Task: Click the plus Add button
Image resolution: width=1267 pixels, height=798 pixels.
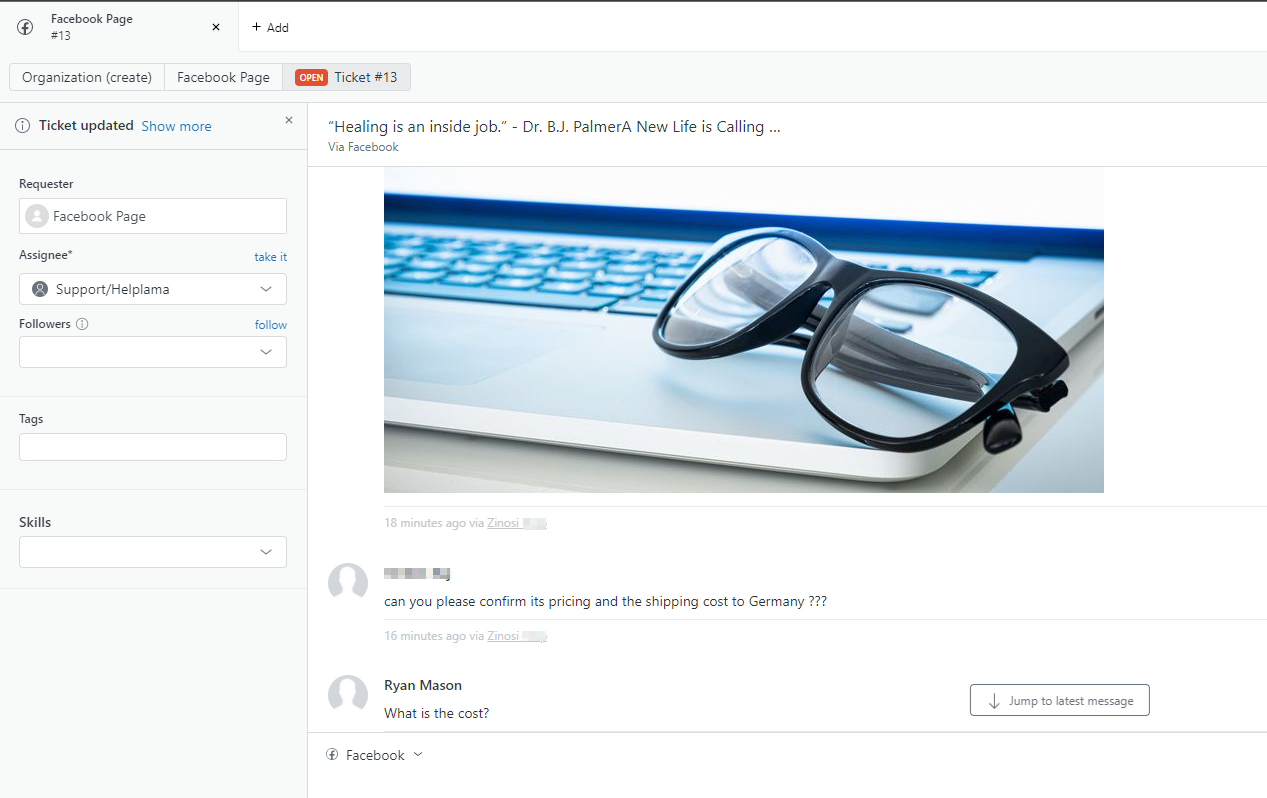Action: [x=270, y=27]
